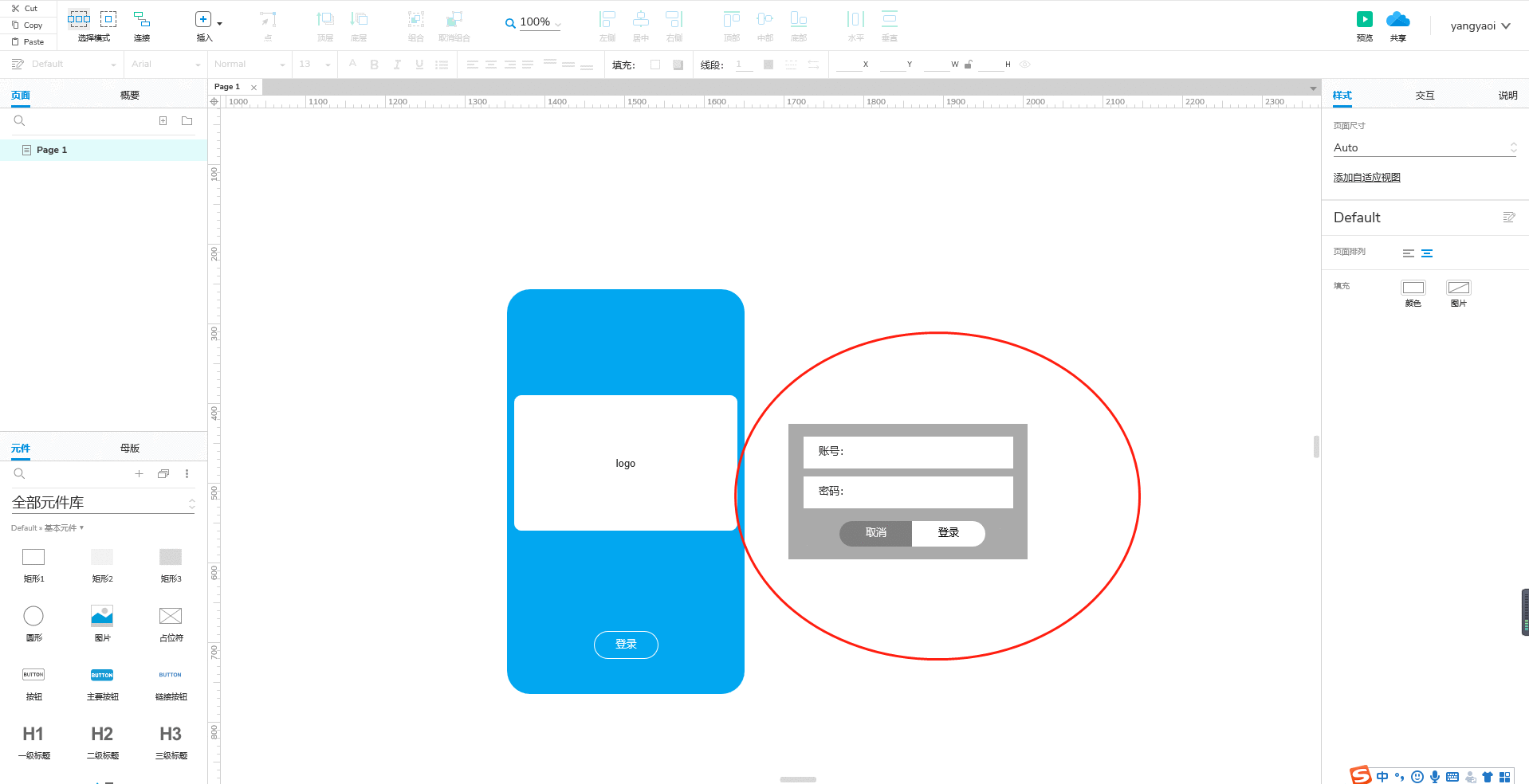Select center page alignment in 页面排列

[x=1427, y=253]
